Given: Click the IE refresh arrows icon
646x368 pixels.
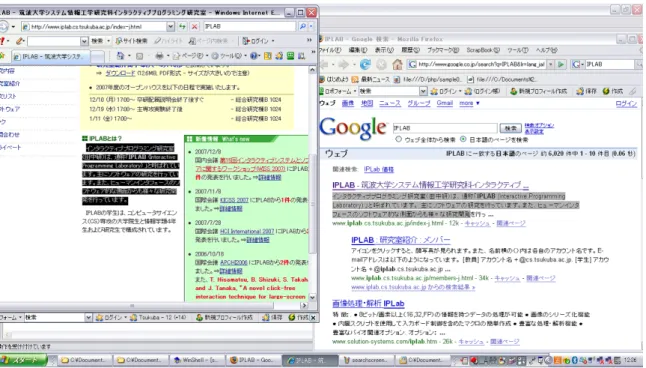Looking at the screenshot, I should tap(182, 26).
